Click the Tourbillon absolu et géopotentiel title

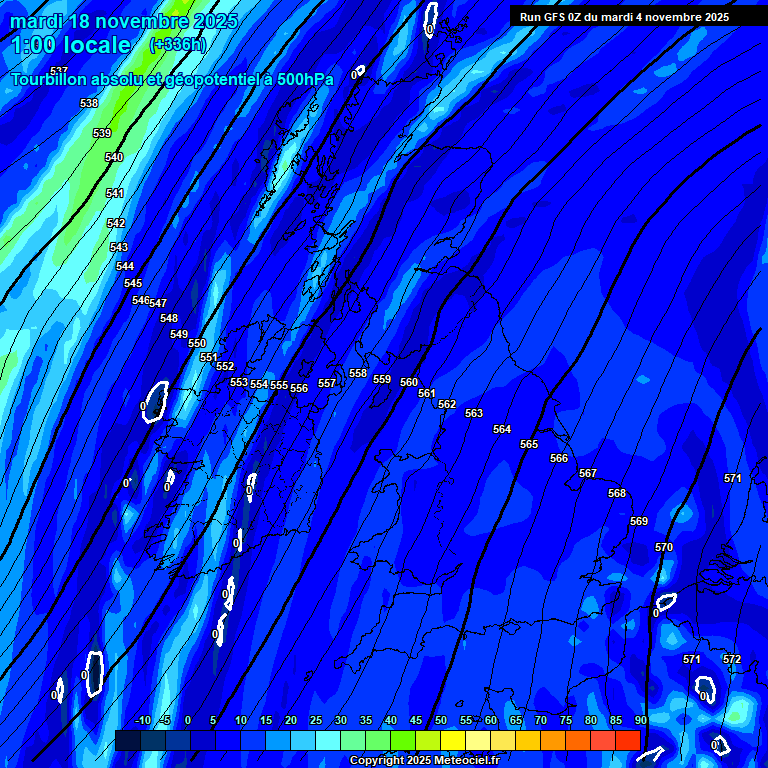click(172, 80)
